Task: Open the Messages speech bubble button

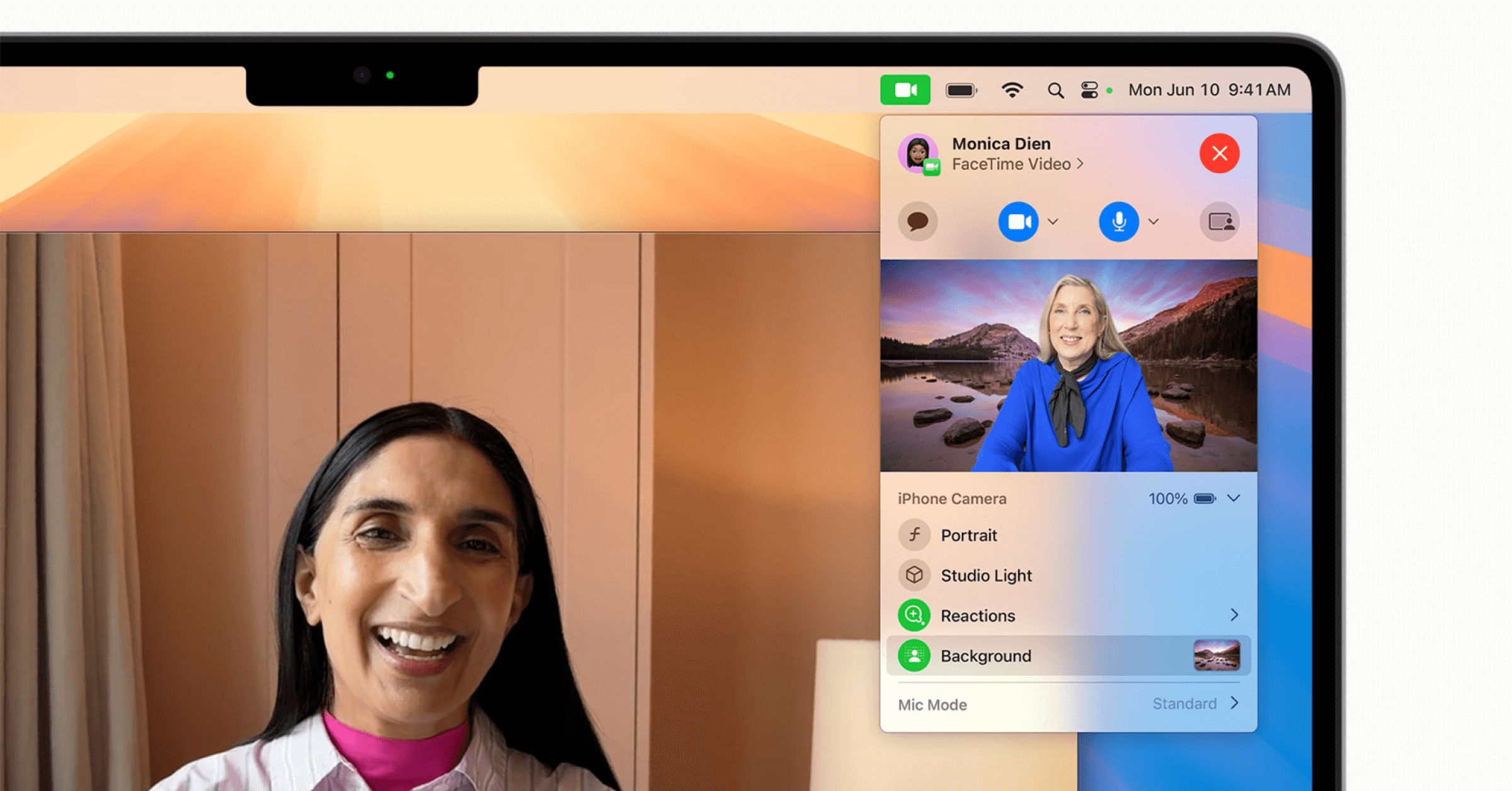Action: [918, 222]
